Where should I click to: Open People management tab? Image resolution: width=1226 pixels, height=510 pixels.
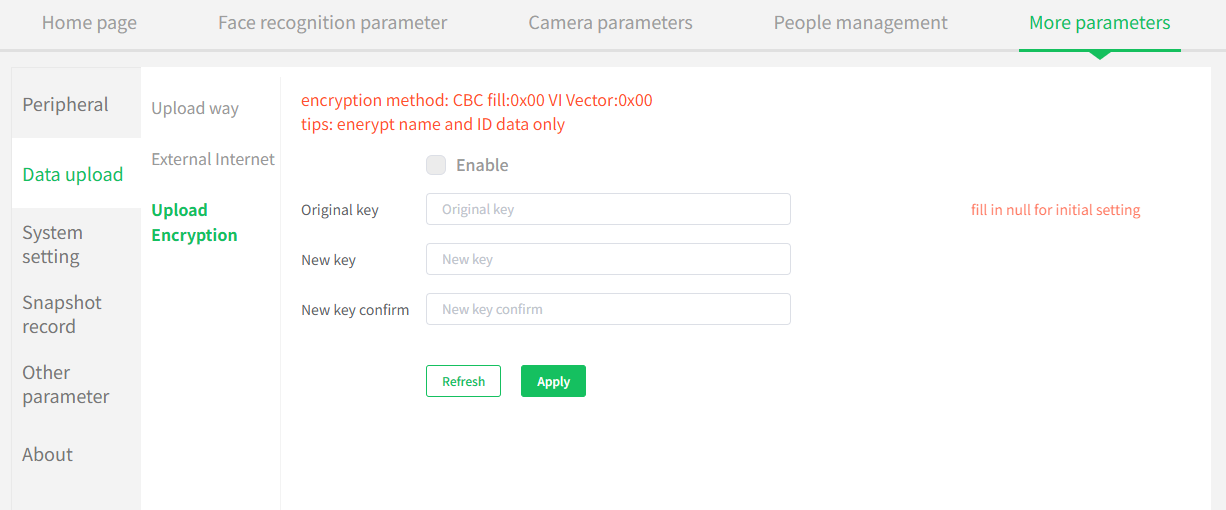(860, 23)
